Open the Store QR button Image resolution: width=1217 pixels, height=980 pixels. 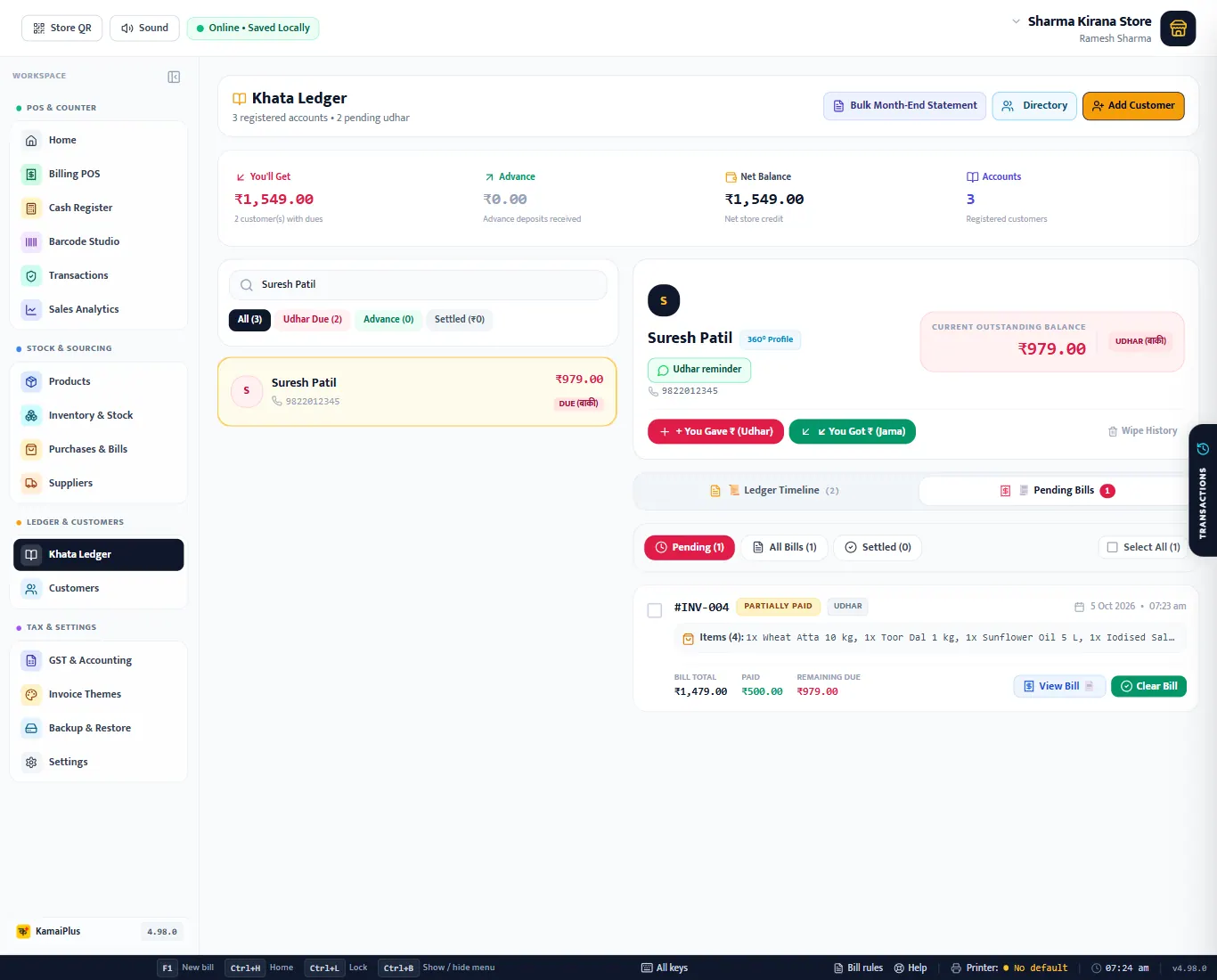click(x=62, y=28)
